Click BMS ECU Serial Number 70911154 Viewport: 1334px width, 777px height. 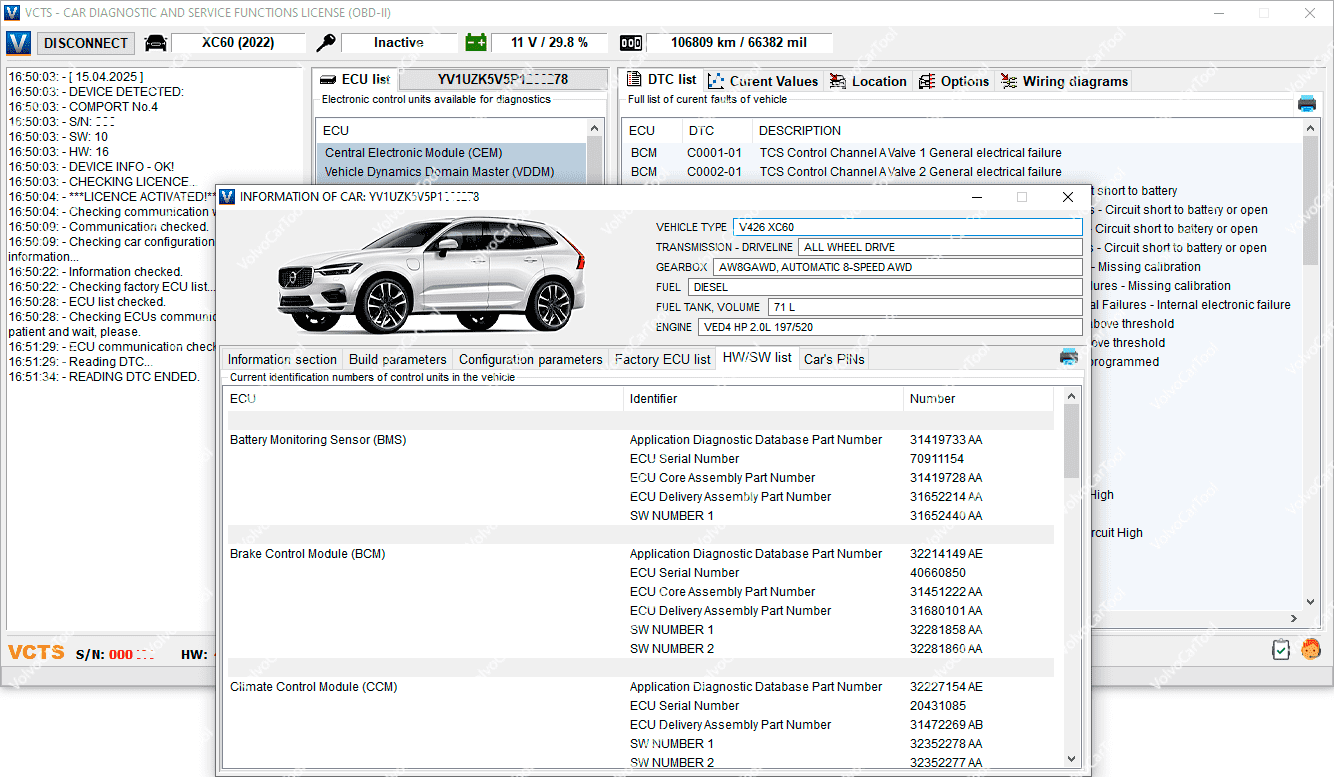pos(937,459)
